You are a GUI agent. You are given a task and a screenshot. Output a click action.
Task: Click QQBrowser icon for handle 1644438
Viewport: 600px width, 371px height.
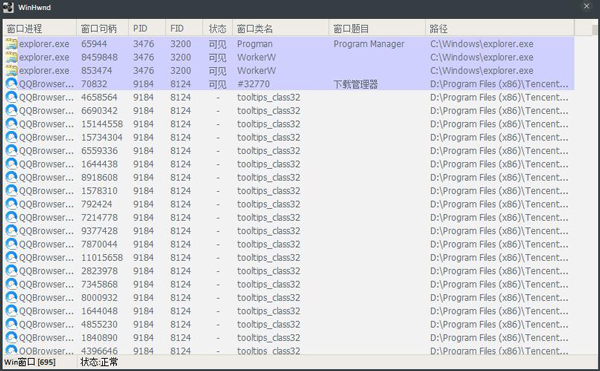coord(11,164)
